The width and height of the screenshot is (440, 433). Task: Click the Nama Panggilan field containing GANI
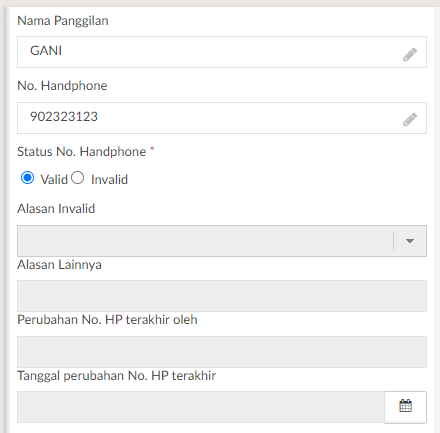(x=222, y=52)
